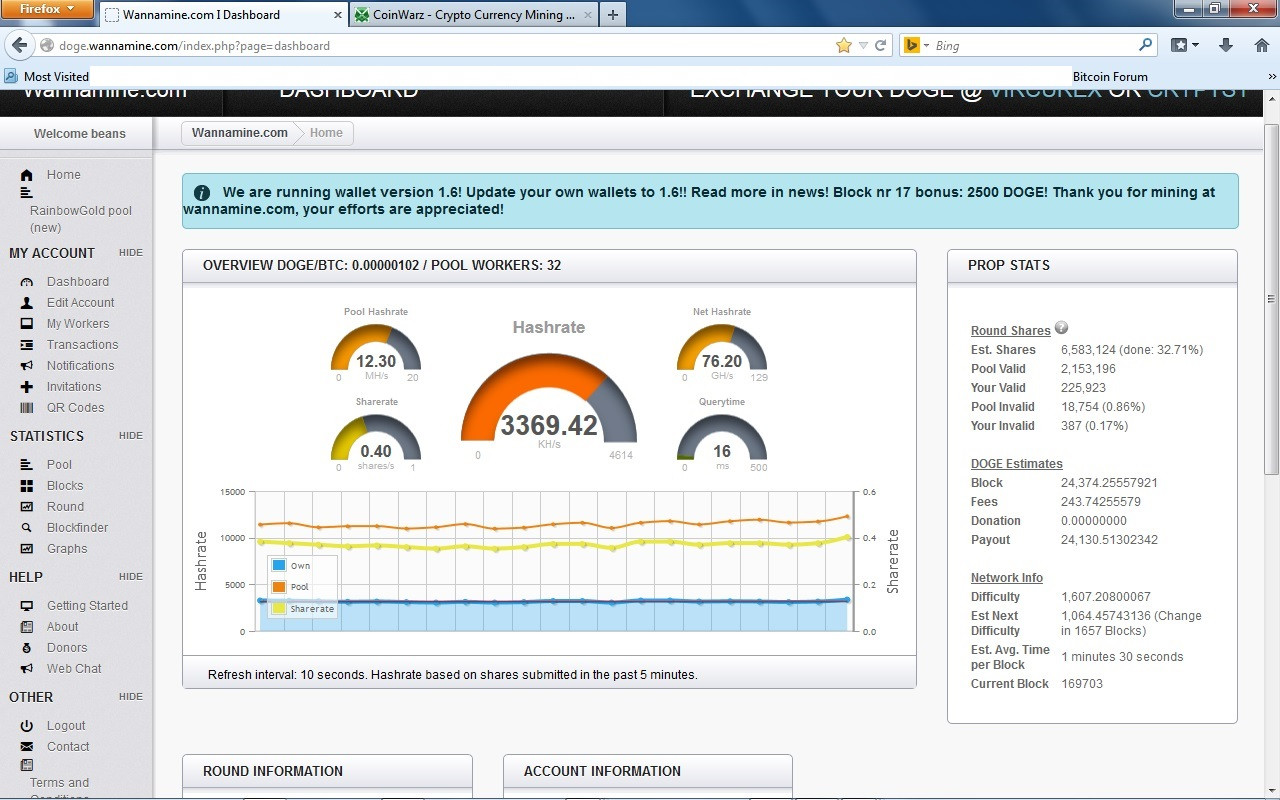The height and width of the screenshot is (800, 1280).
Task: Click the Blocks grid icon
Action: click(26, 486)
